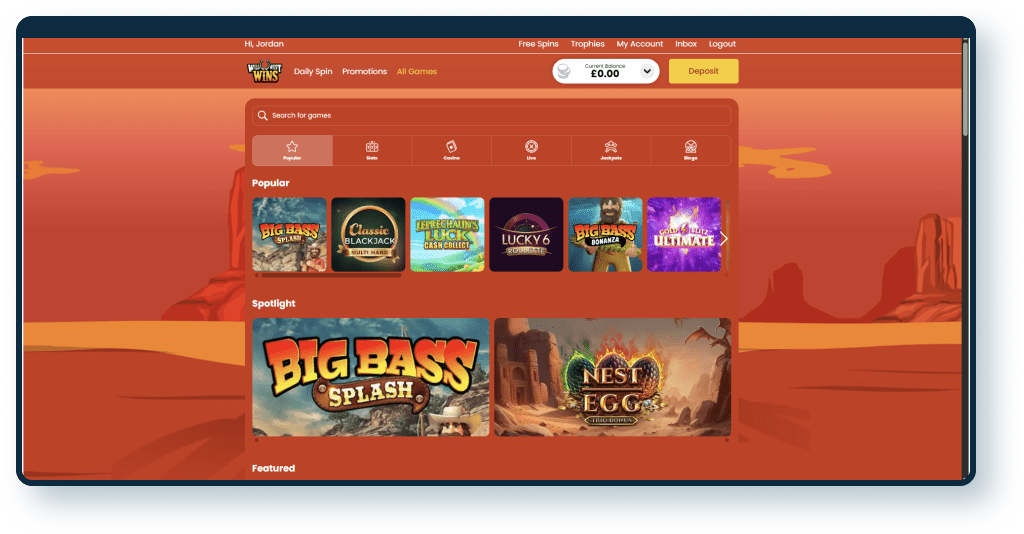Open the Trophies link
The height and width of the screenshot is (534, 1024).
click(587, 44)
